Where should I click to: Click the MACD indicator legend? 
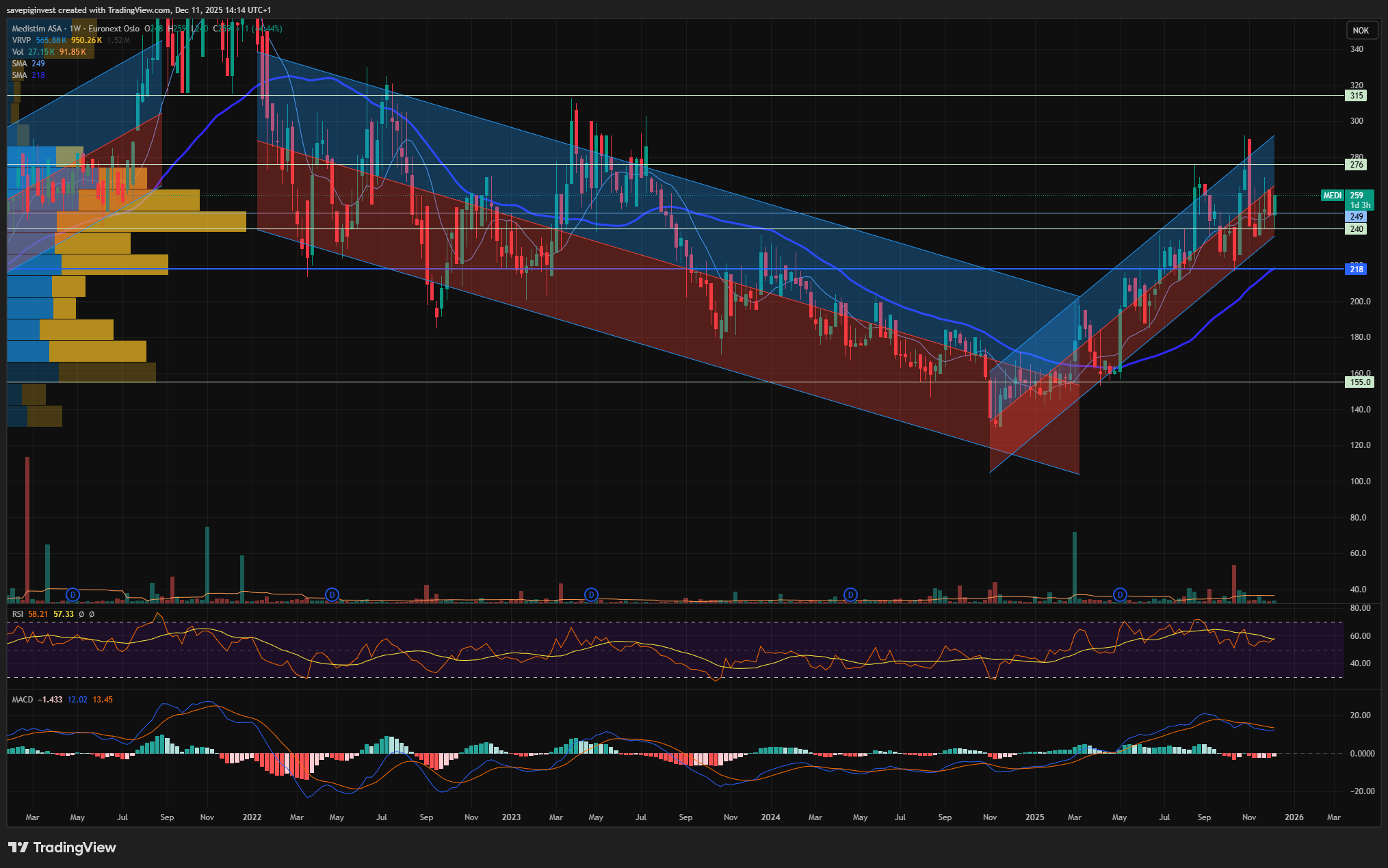pos(23,700)
